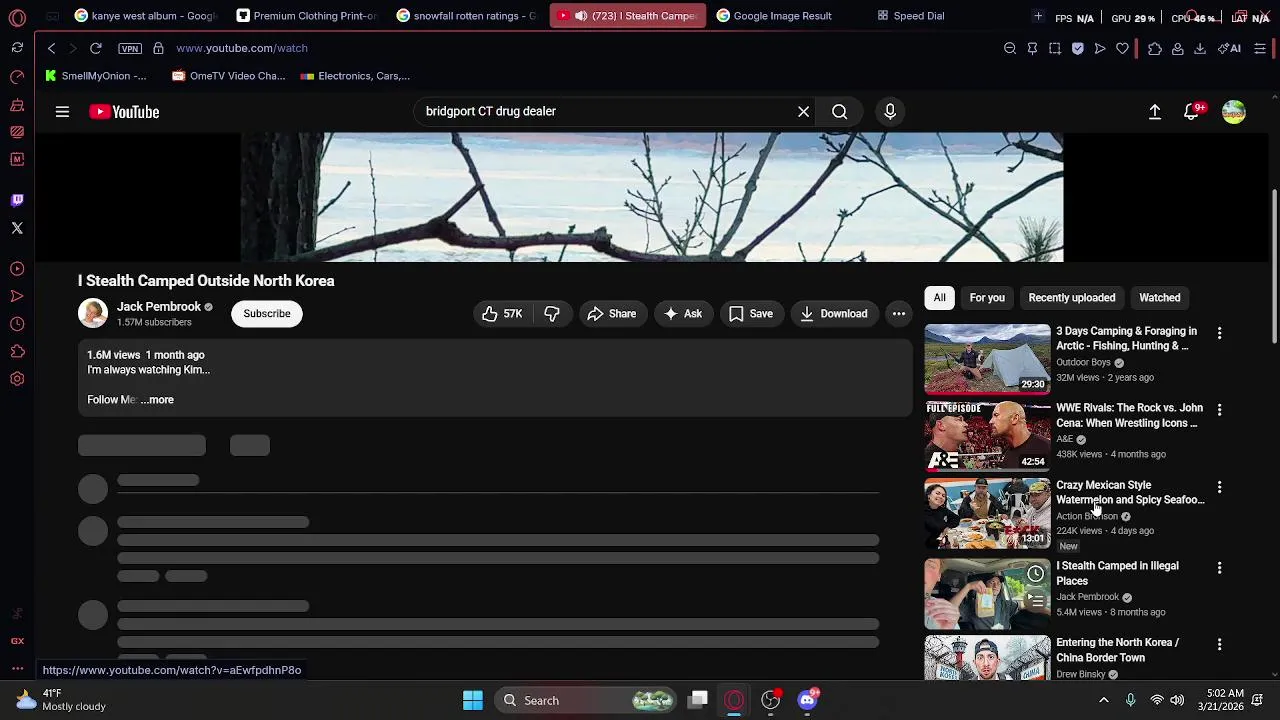Open options for Crazy Mexican Style video
This screenshot has height=720, width=1280.
point(1219,487)
